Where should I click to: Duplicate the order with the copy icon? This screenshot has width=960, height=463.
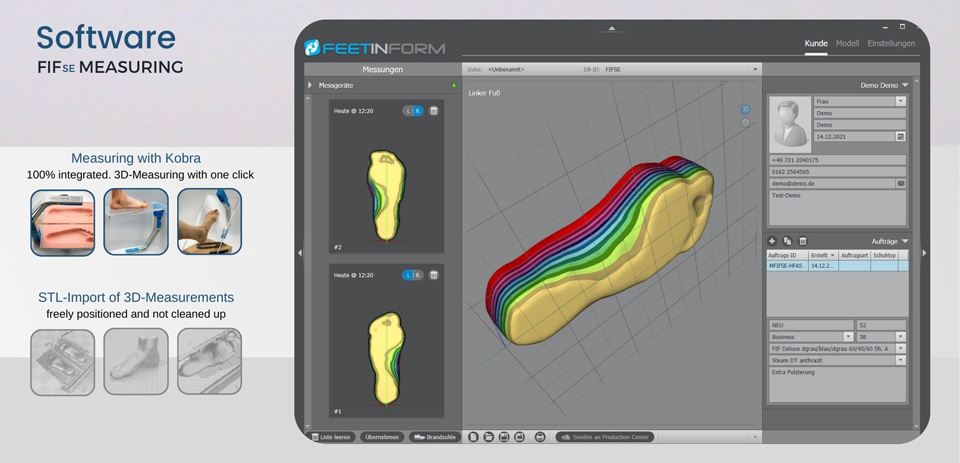coord(787,241)
